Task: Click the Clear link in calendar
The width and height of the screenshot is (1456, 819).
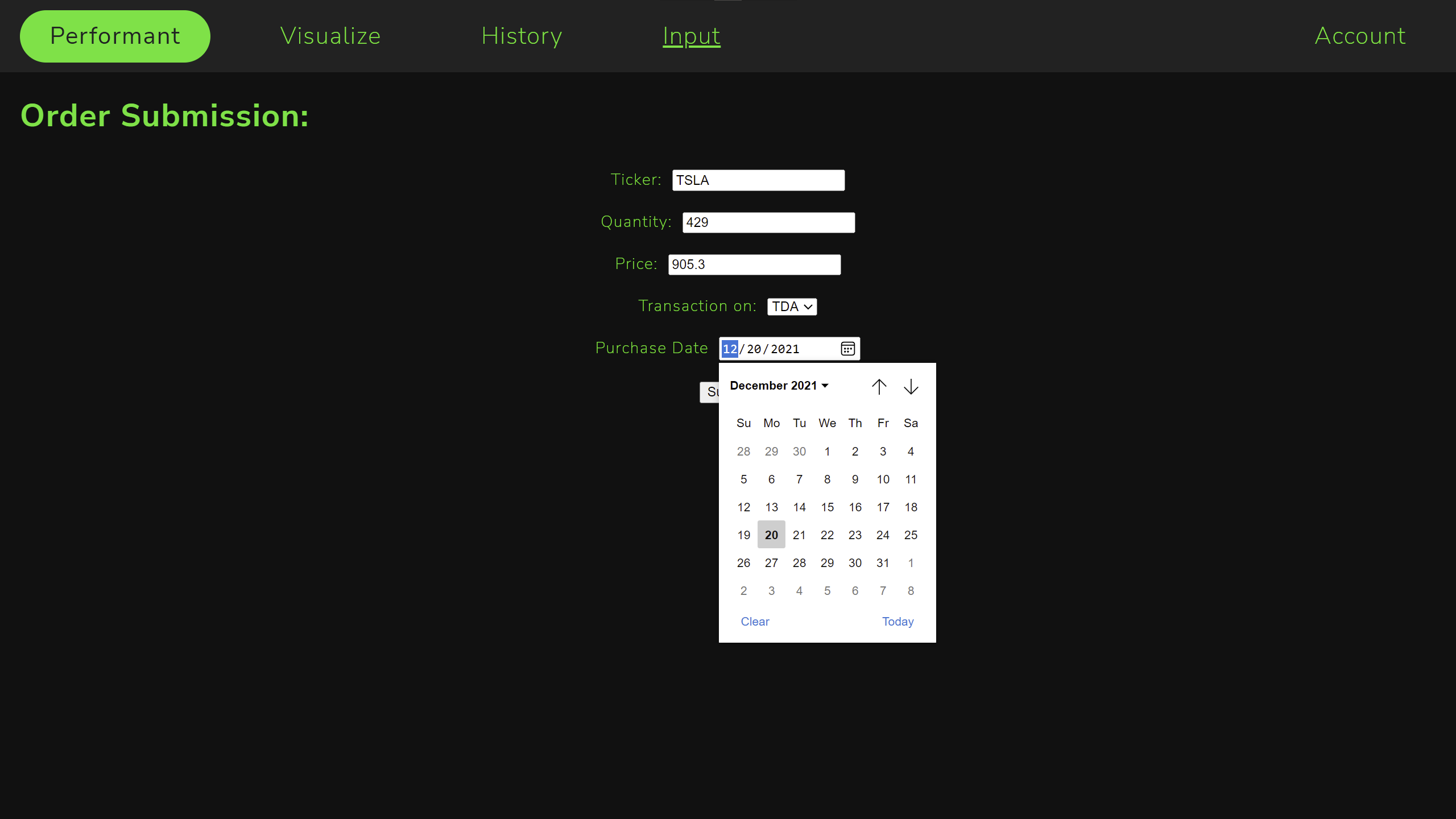Action: tap(755, 622)
